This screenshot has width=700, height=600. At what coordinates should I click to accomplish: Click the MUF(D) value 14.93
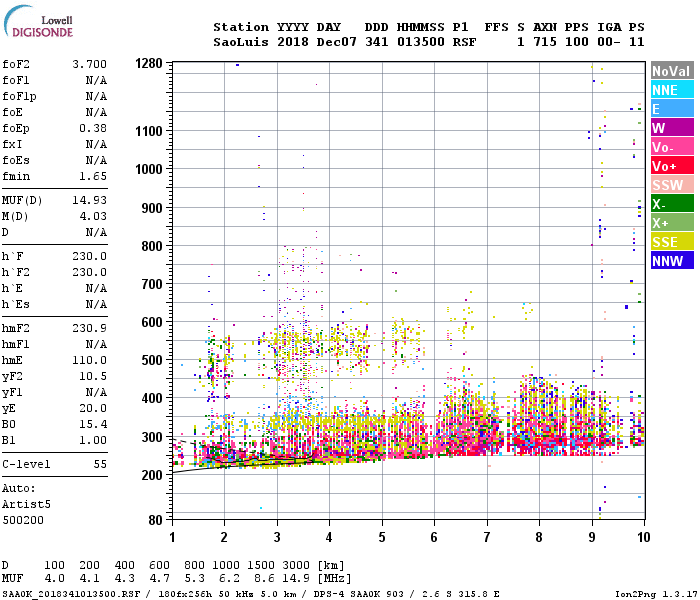pos(90,200)
